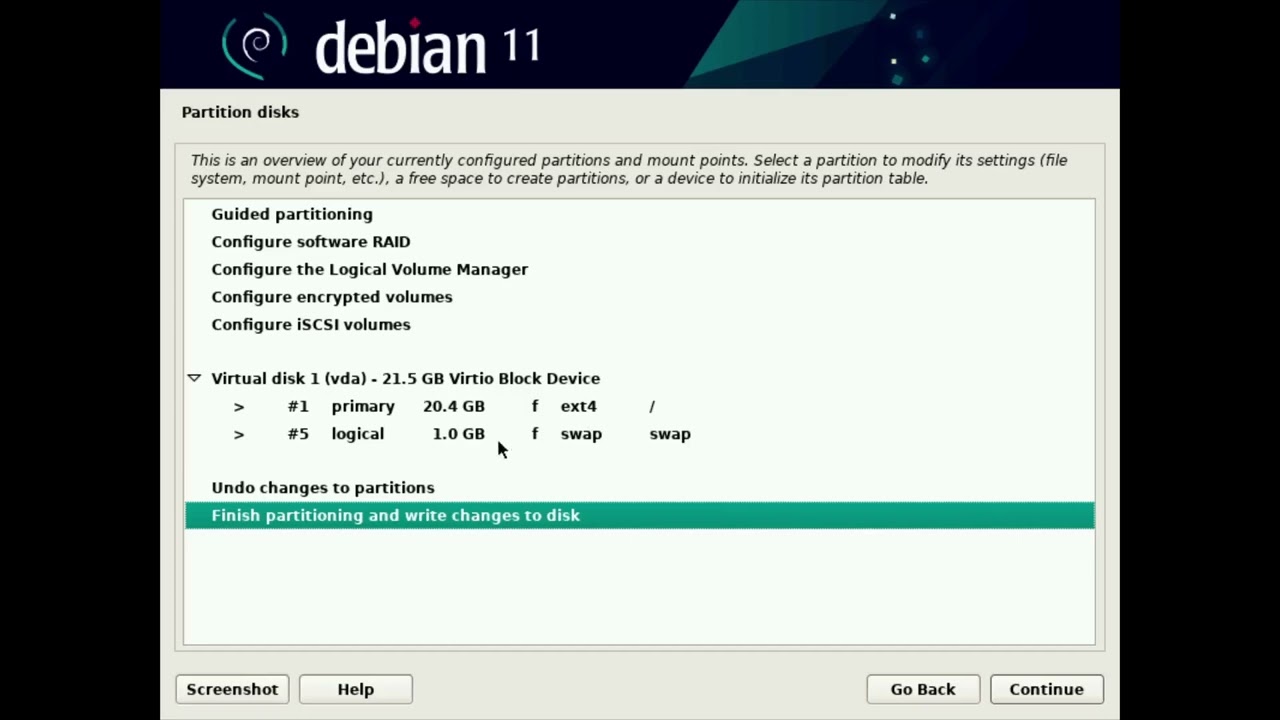Click the Debian swirl logo

[255, 46]
